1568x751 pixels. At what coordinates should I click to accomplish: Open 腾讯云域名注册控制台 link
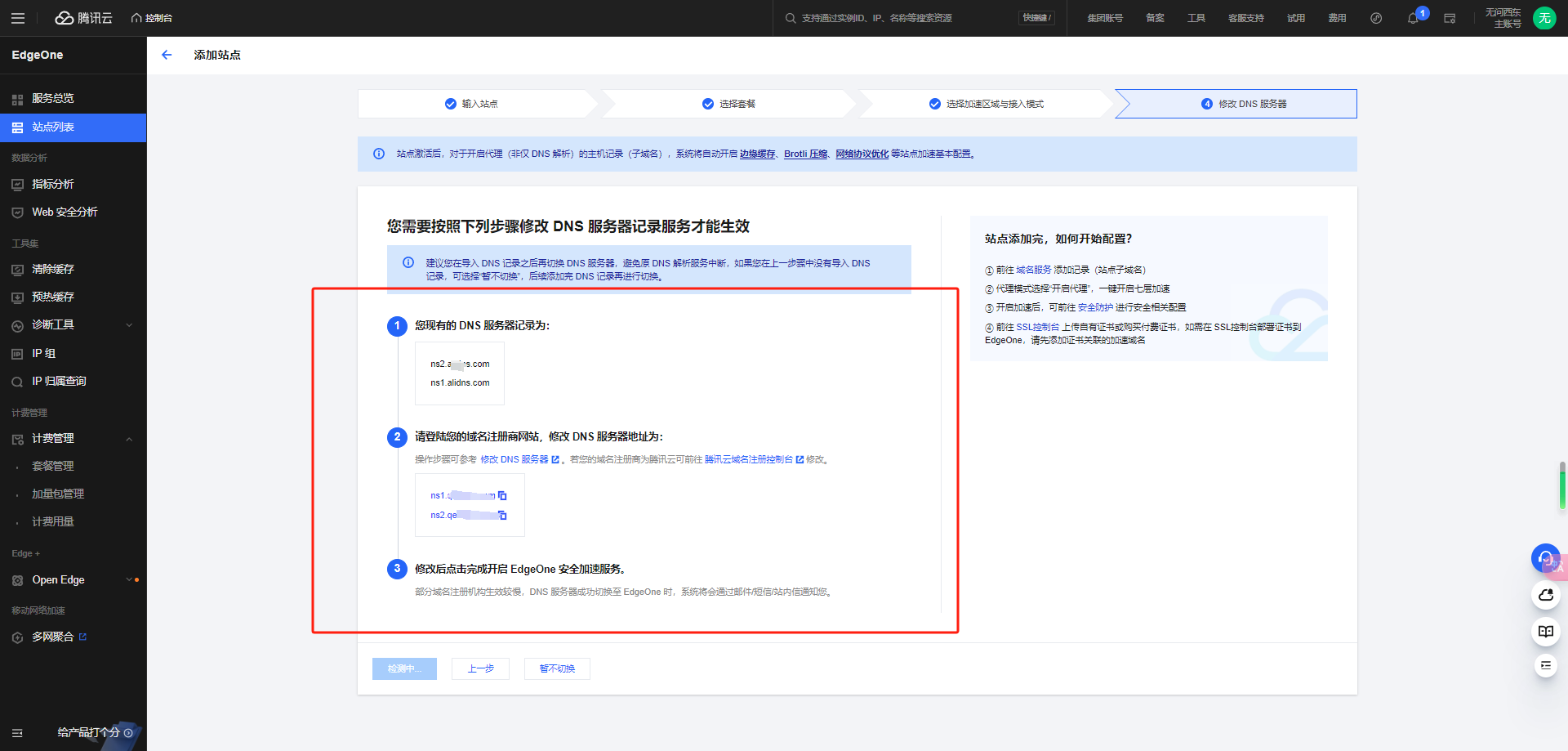coord(754,459)
